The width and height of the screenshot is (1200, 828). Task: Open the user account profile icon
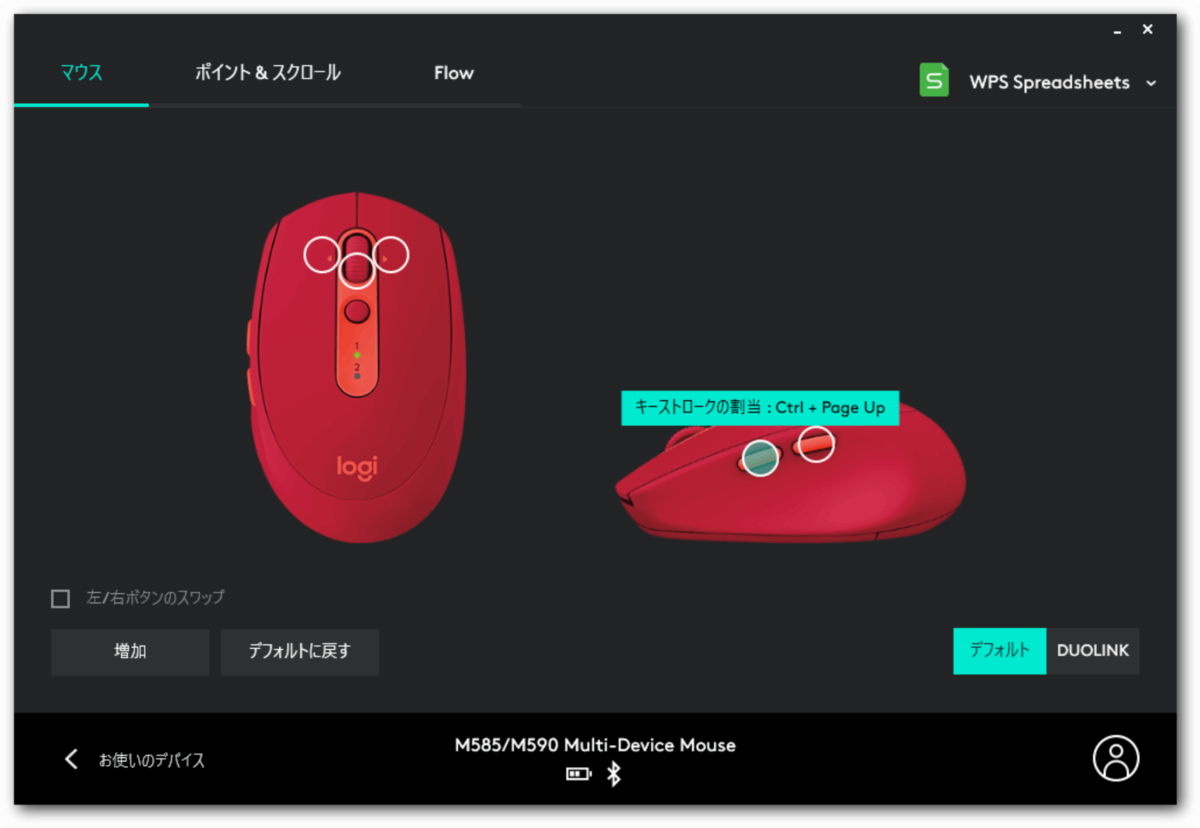click(x=1116, y=758)
